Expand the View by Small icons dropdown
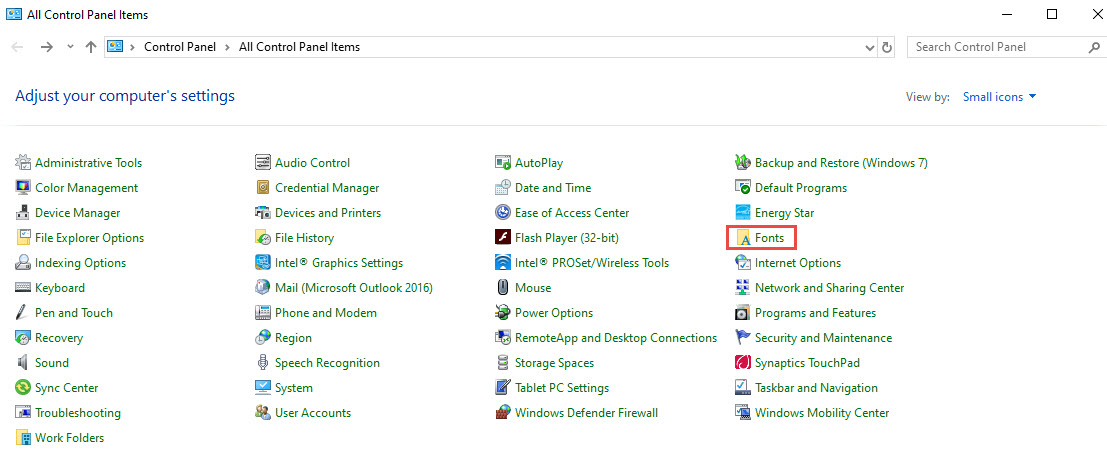 [999, 97]
